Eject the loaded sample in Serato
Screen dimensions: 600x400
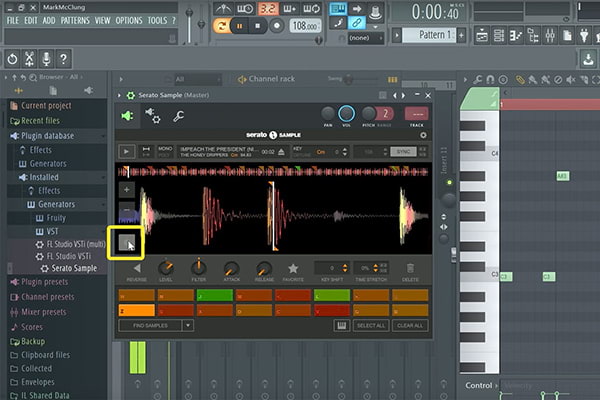pos(282,152)
